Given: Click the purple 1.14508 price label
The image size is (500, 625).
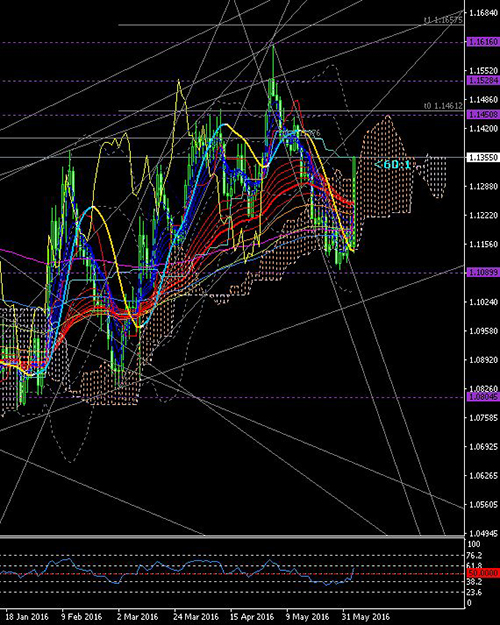Looking at the screenshot, I should pos(483,115).
